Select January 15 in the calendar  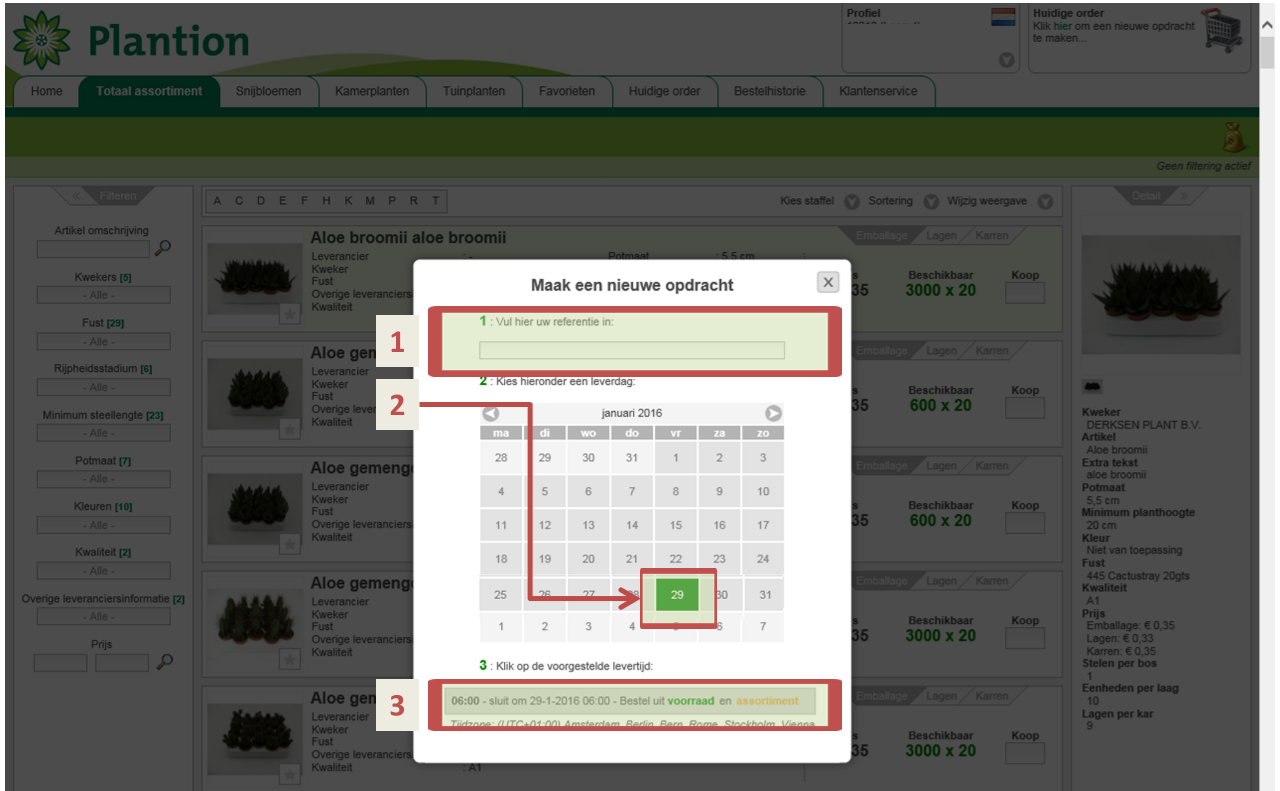pyautogui.click(x=676, y=525)
